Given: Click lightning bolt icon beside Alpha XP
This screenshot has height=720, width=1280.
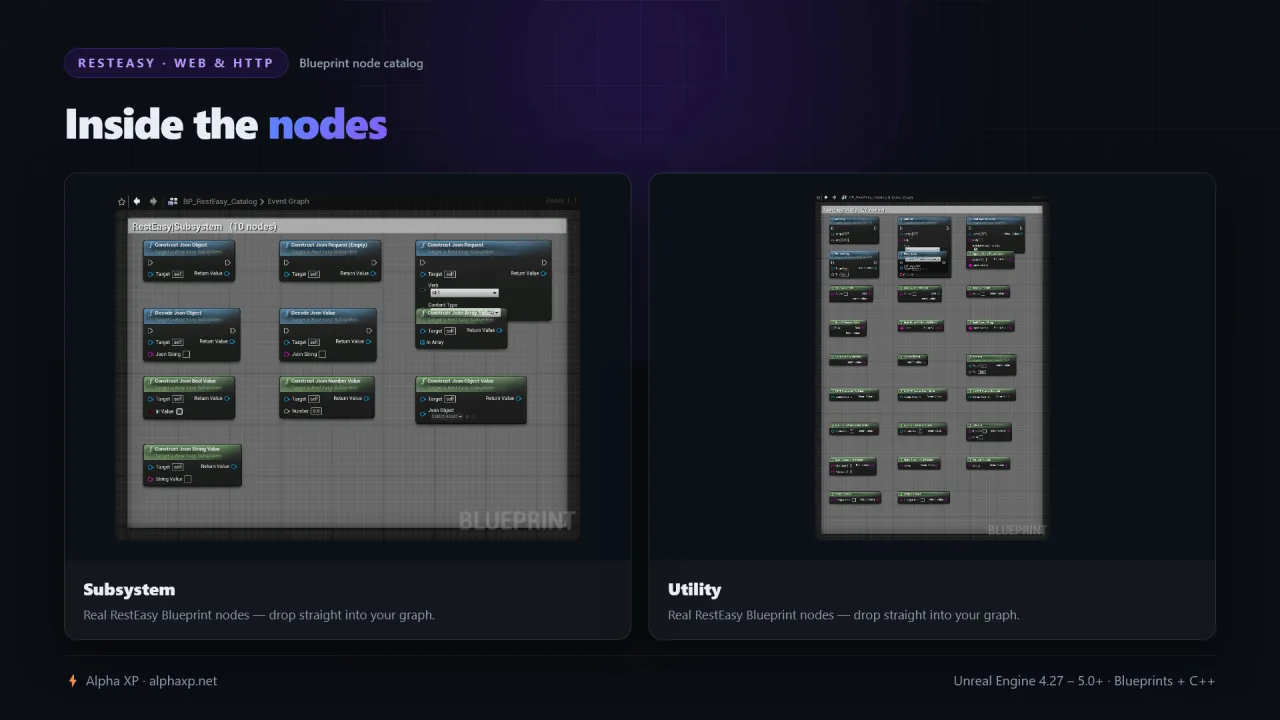Looking at the screenshot, I should pos(72,681).
